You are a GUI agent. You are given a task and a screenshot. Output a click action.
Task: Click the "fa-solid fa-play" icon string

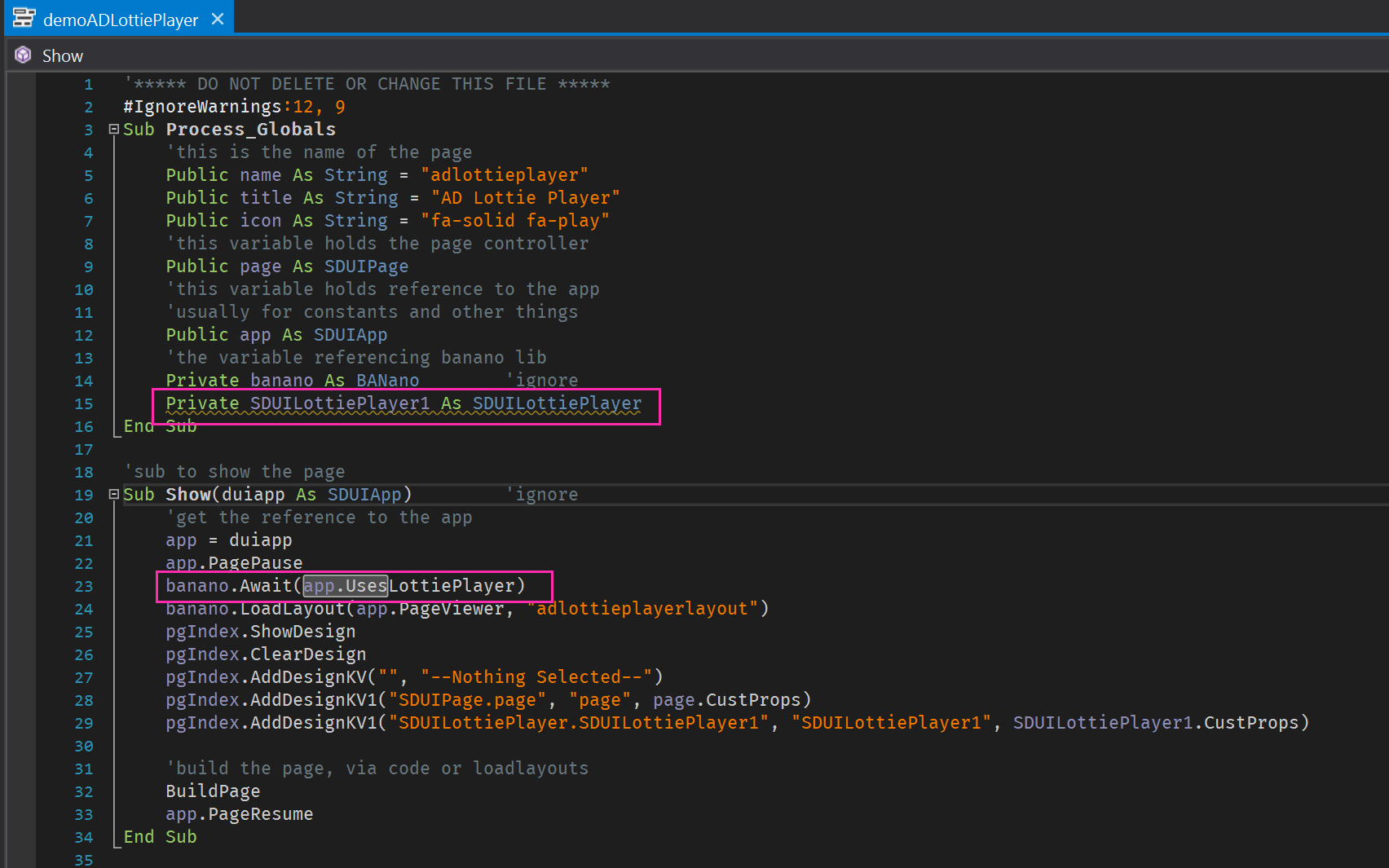(x=514, y=221)
